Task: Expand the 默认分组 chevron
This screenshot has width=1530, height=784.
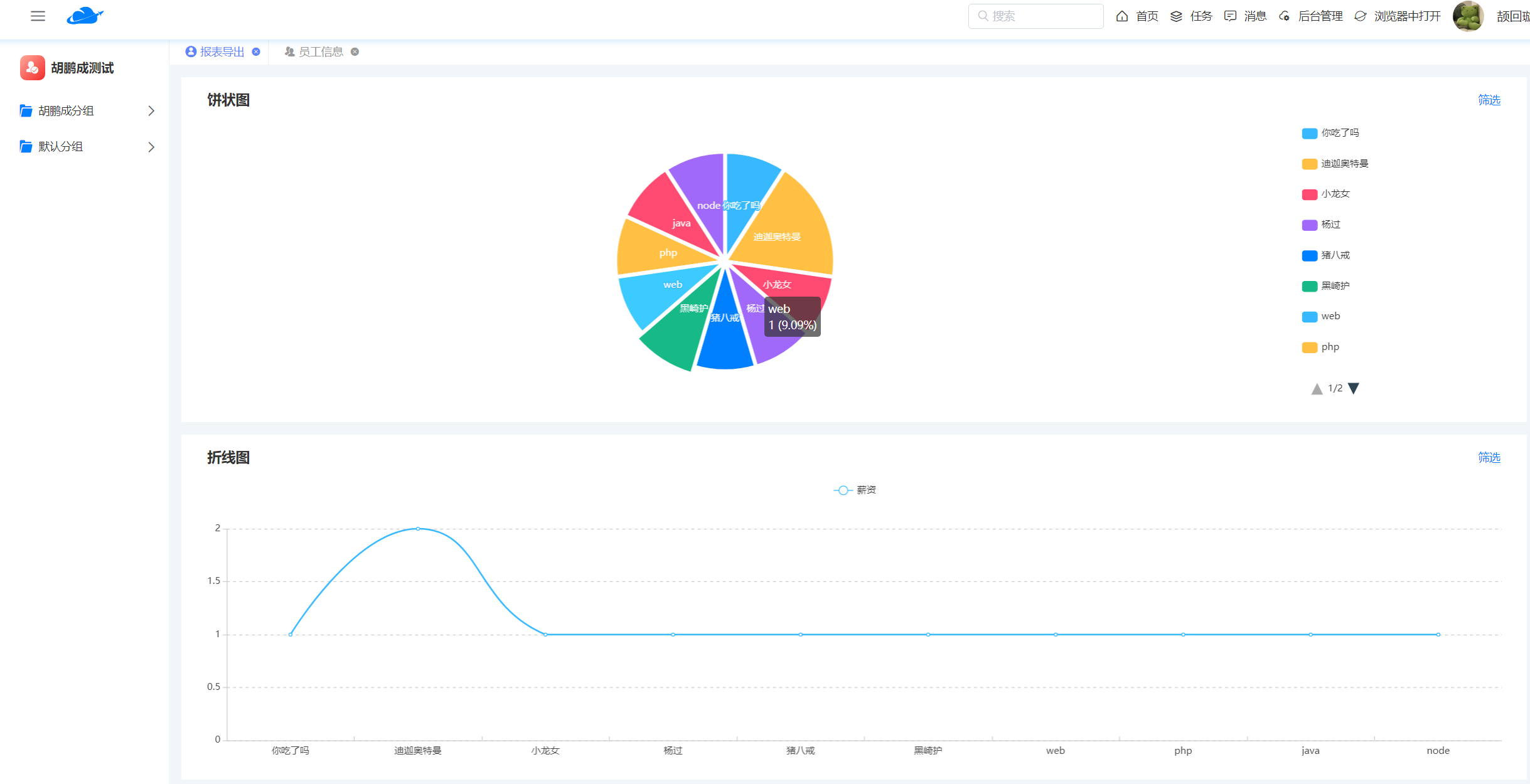Action: click(x=151, y=147)
